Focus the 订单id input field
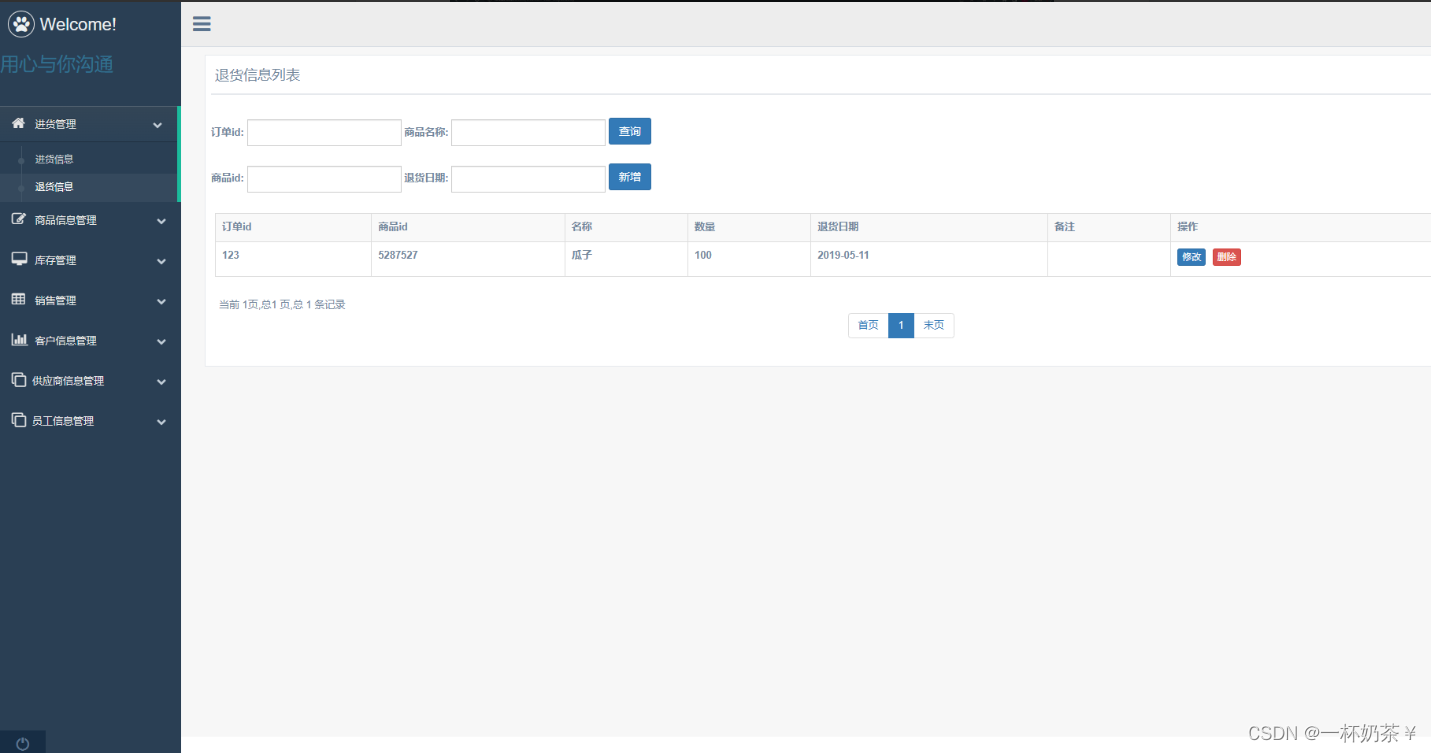 pyautogui.click(x=324, y=132)
